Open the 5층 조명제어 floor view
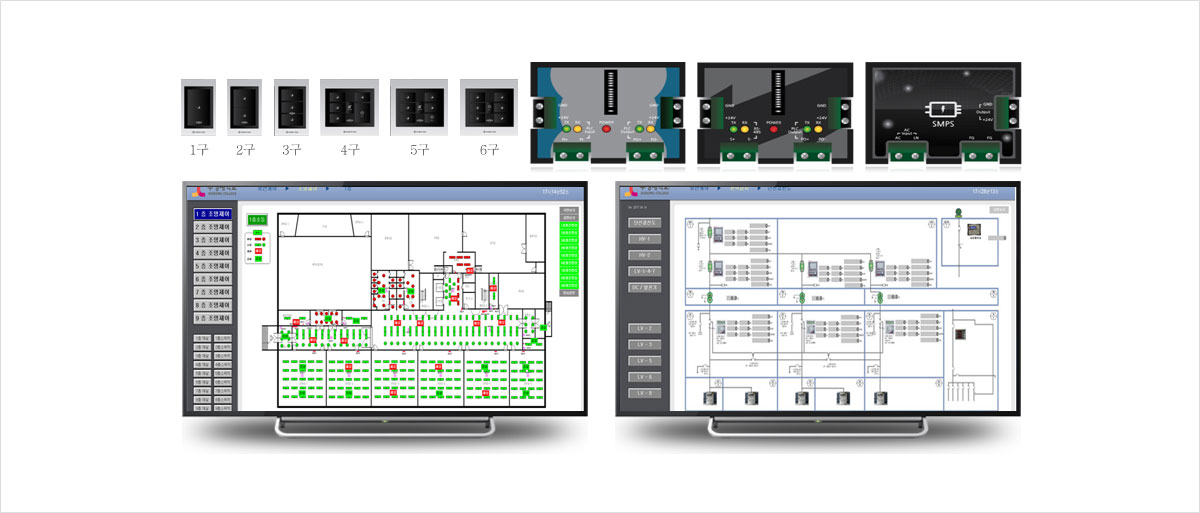1200x513 pixels. [x=212, y=266]
